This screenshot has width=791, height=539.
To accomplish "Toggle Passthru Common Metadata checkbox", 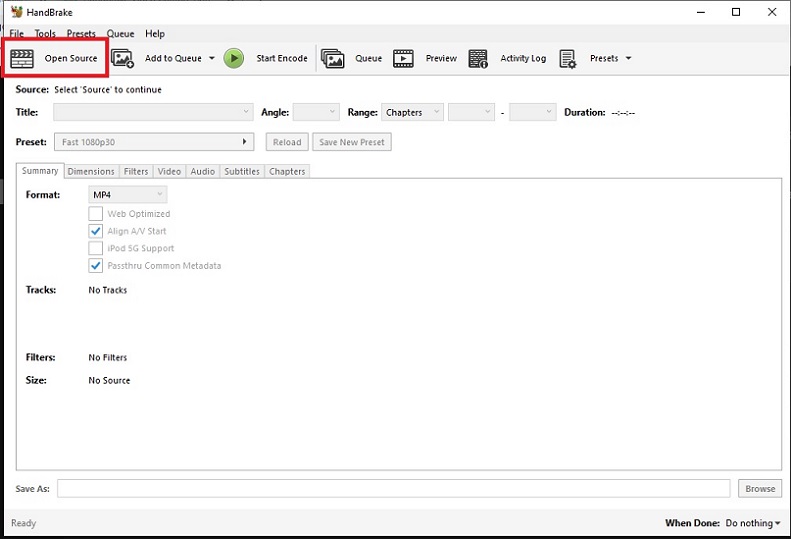I will [96, 266].
